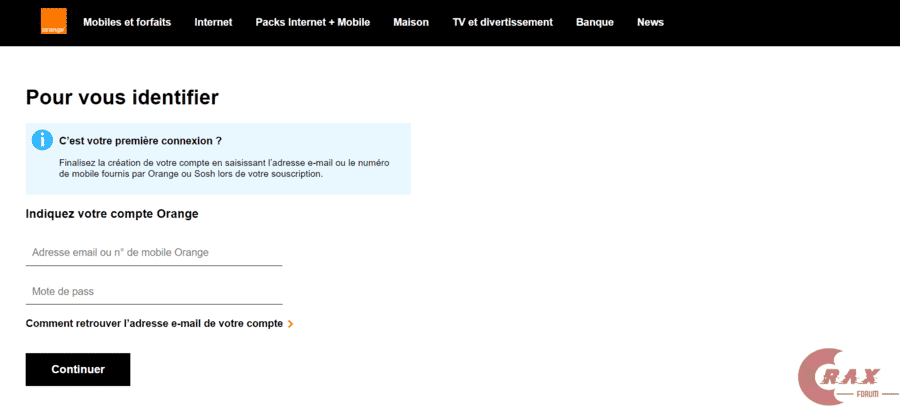
Task: Select the Pour vous identifier heading
Action: pyautogui.click(x=122, y=98)
